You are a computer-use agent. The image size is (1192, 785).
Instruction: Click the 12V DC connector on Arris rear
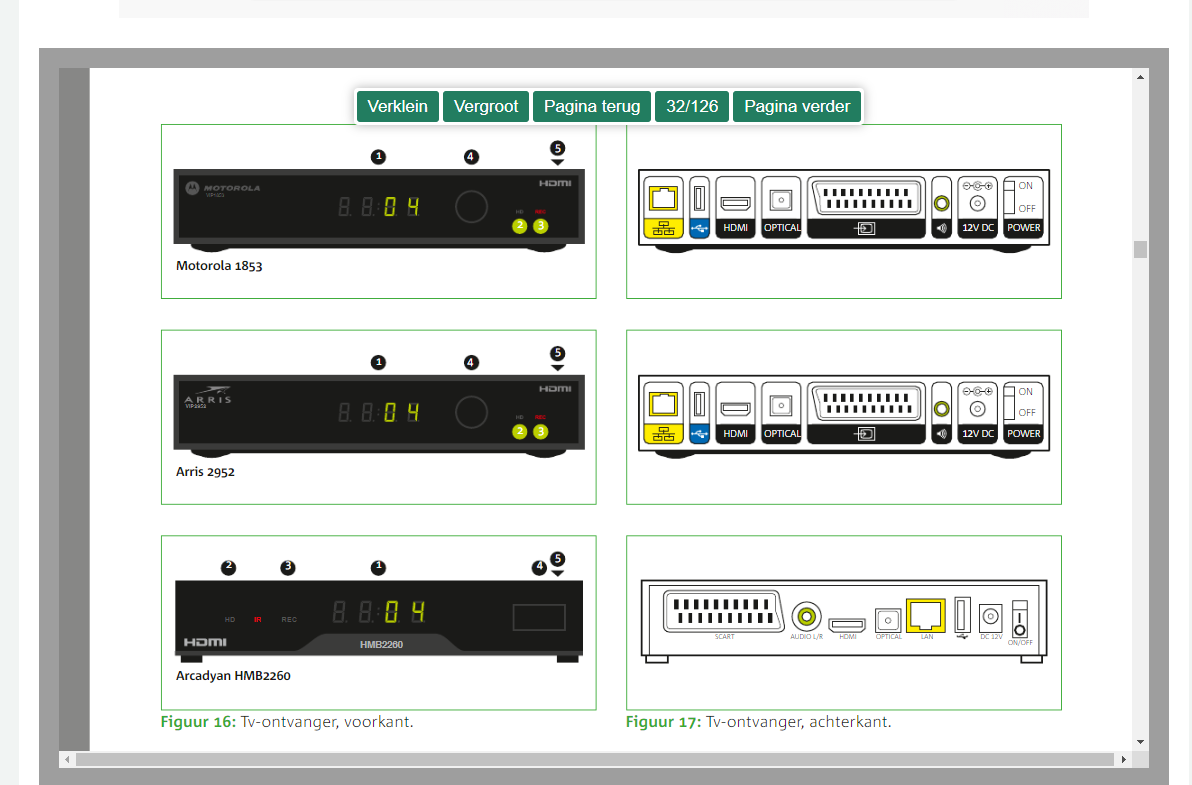(978, 413)
